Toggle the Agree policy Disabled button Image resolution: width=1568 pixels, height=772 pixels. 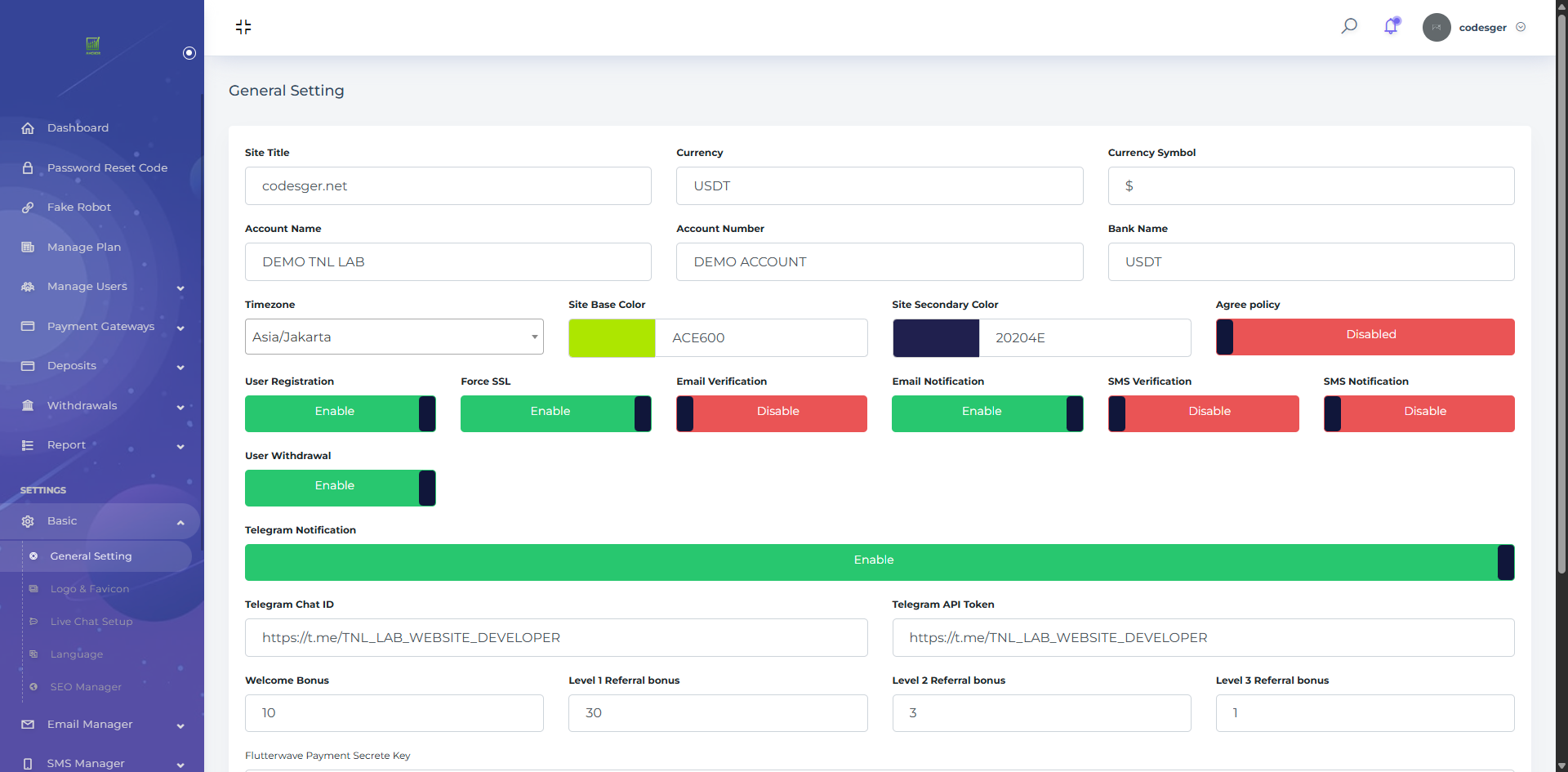(1365, 337)
